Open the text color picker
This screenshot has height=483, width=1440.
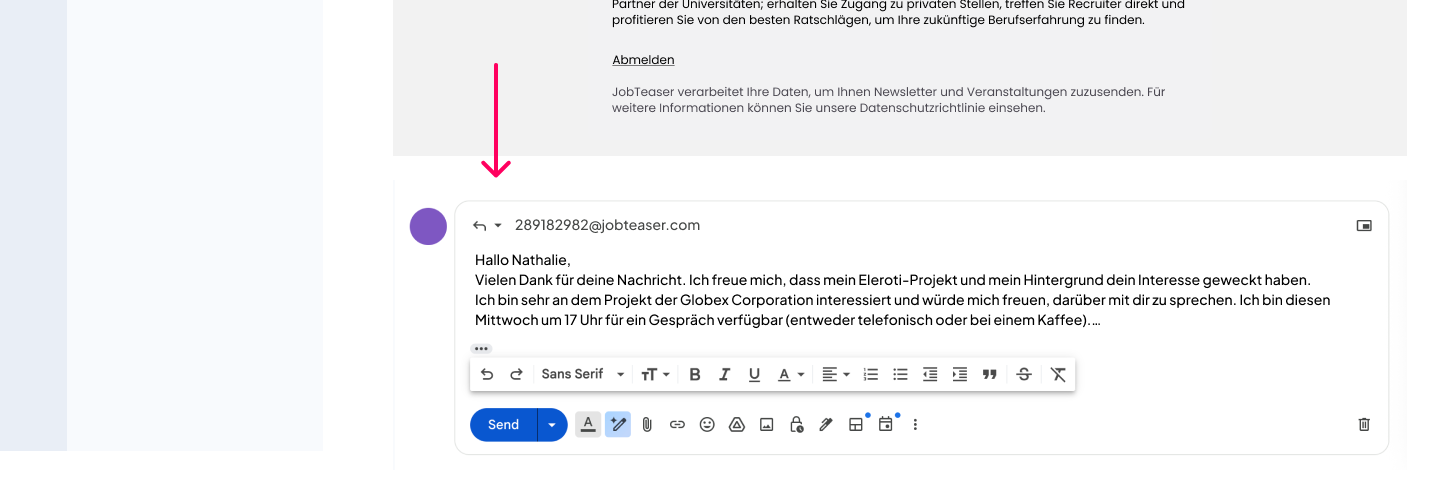(791, 374)
